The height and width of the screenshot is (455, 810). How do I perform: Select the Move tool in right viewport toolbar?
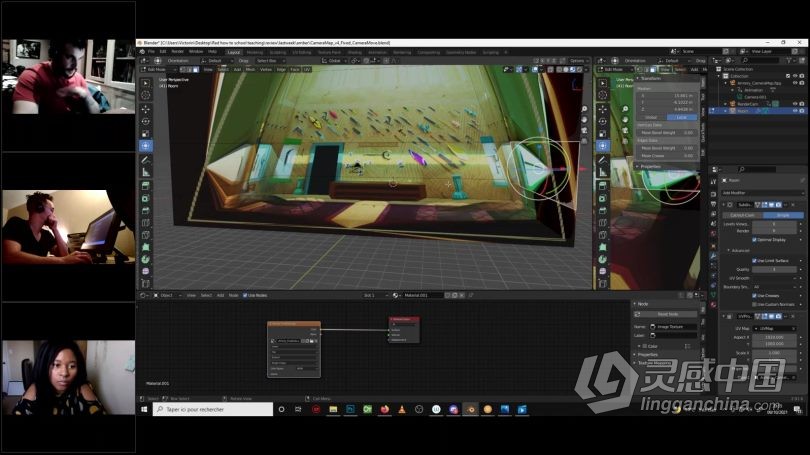[602, 109]
